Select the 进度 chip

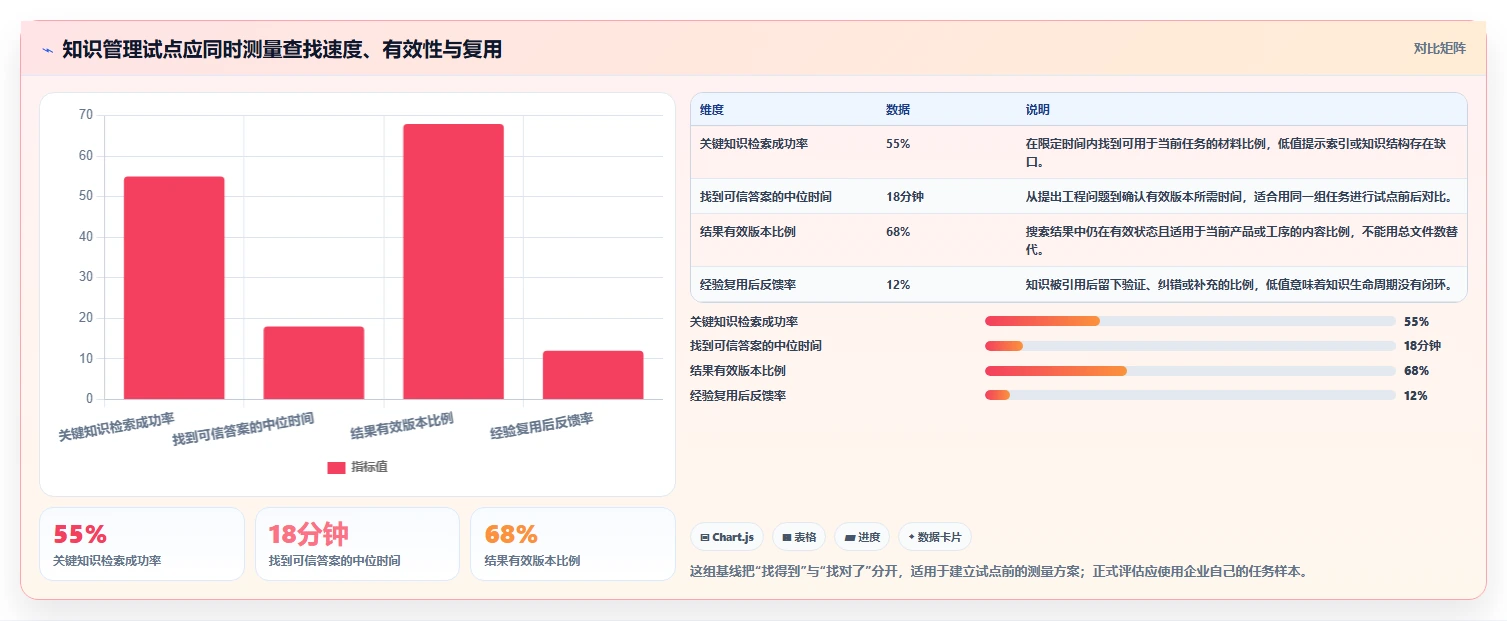pos(862,537)
